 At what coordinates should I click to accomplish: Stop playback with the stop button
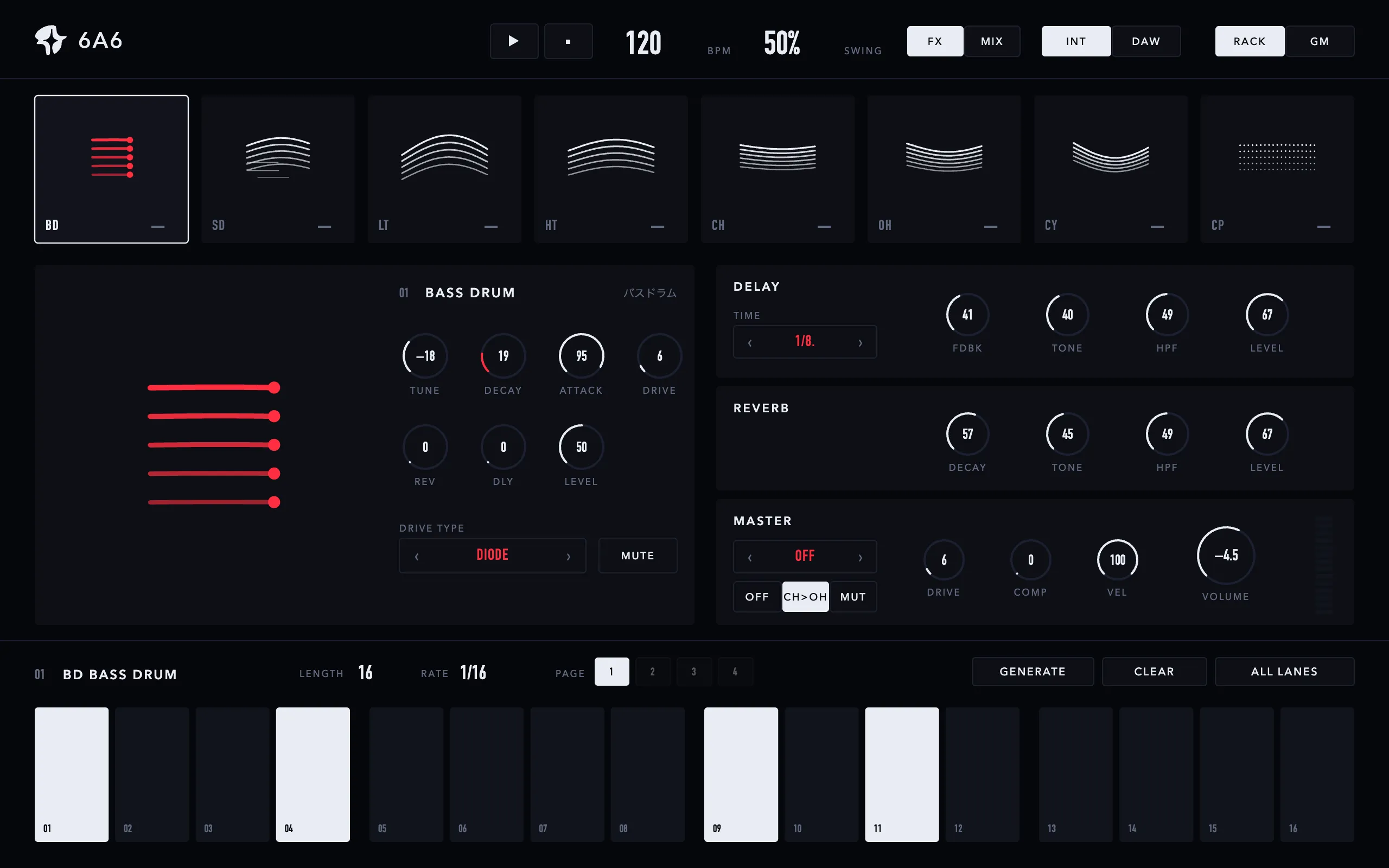(568, 41)
